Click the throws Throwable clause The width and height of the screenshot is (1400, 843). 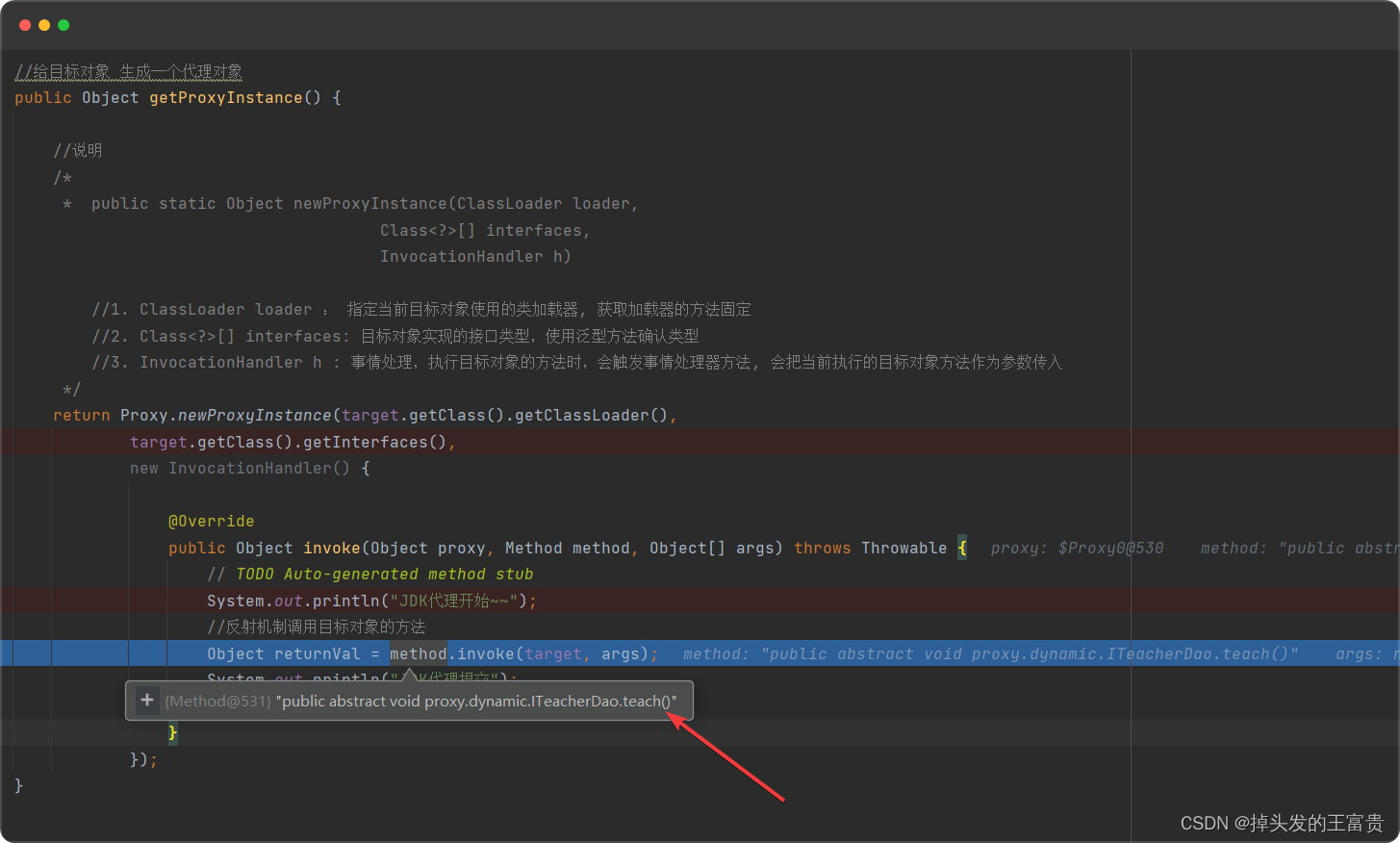pyautogui.click(x=871, y=548)
